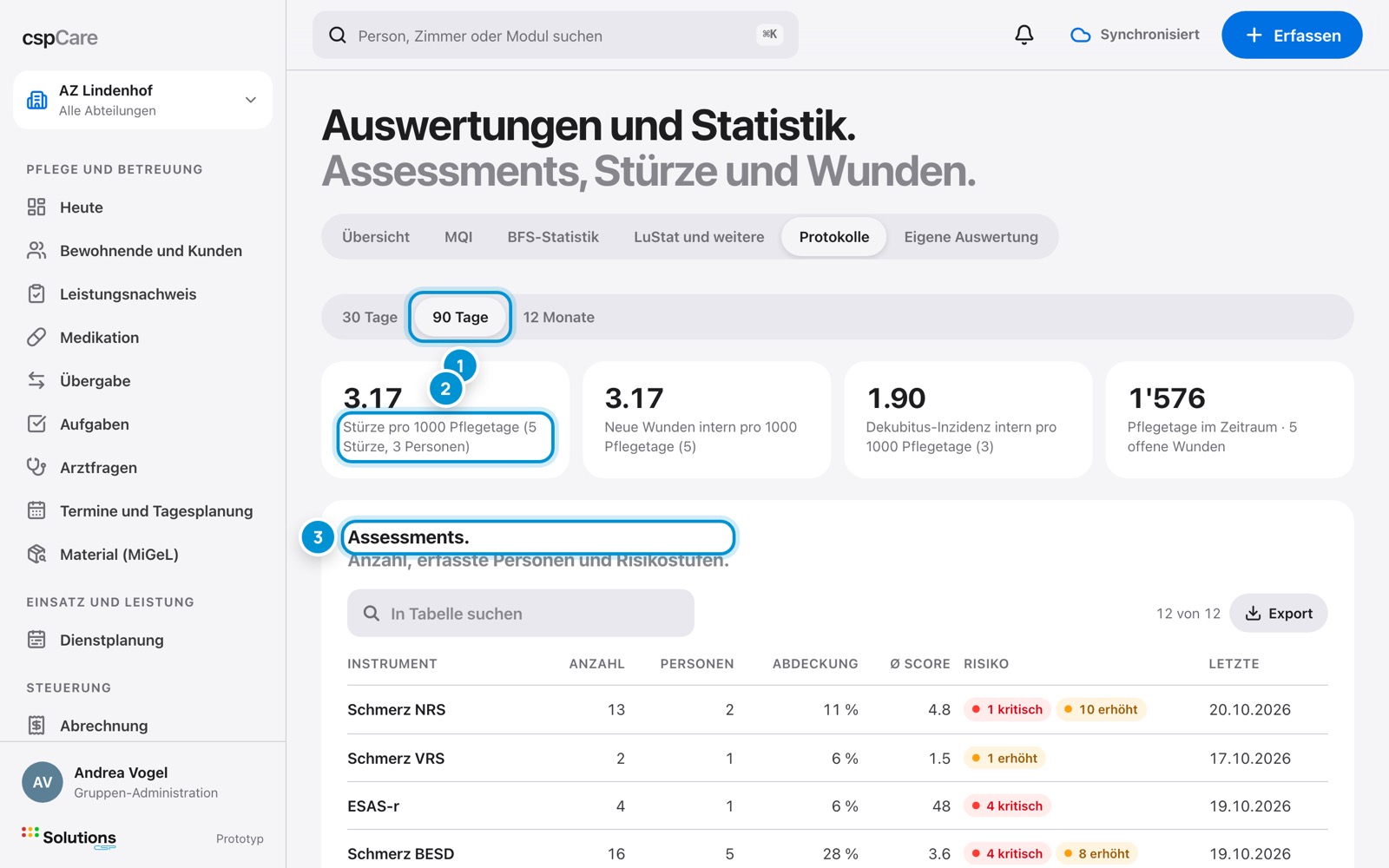Sort by the Ø SCORE column header

coord(919,663)
